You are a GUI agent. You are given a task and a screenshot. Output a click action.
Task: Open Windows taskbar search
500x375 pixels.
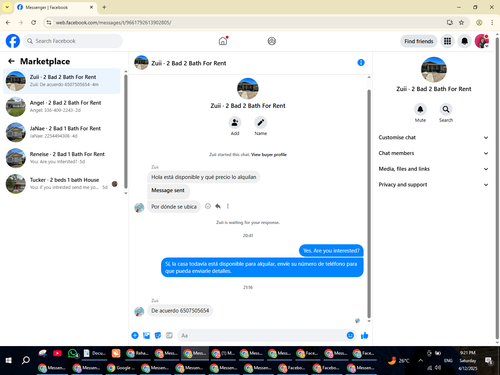pyautogui.click(x=26, y=360)
